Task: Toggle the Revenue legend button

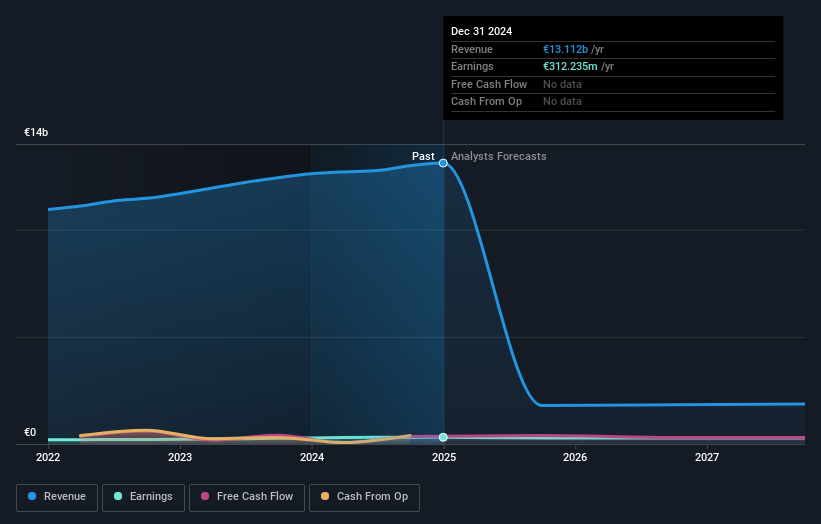Action: click(57, 497)
